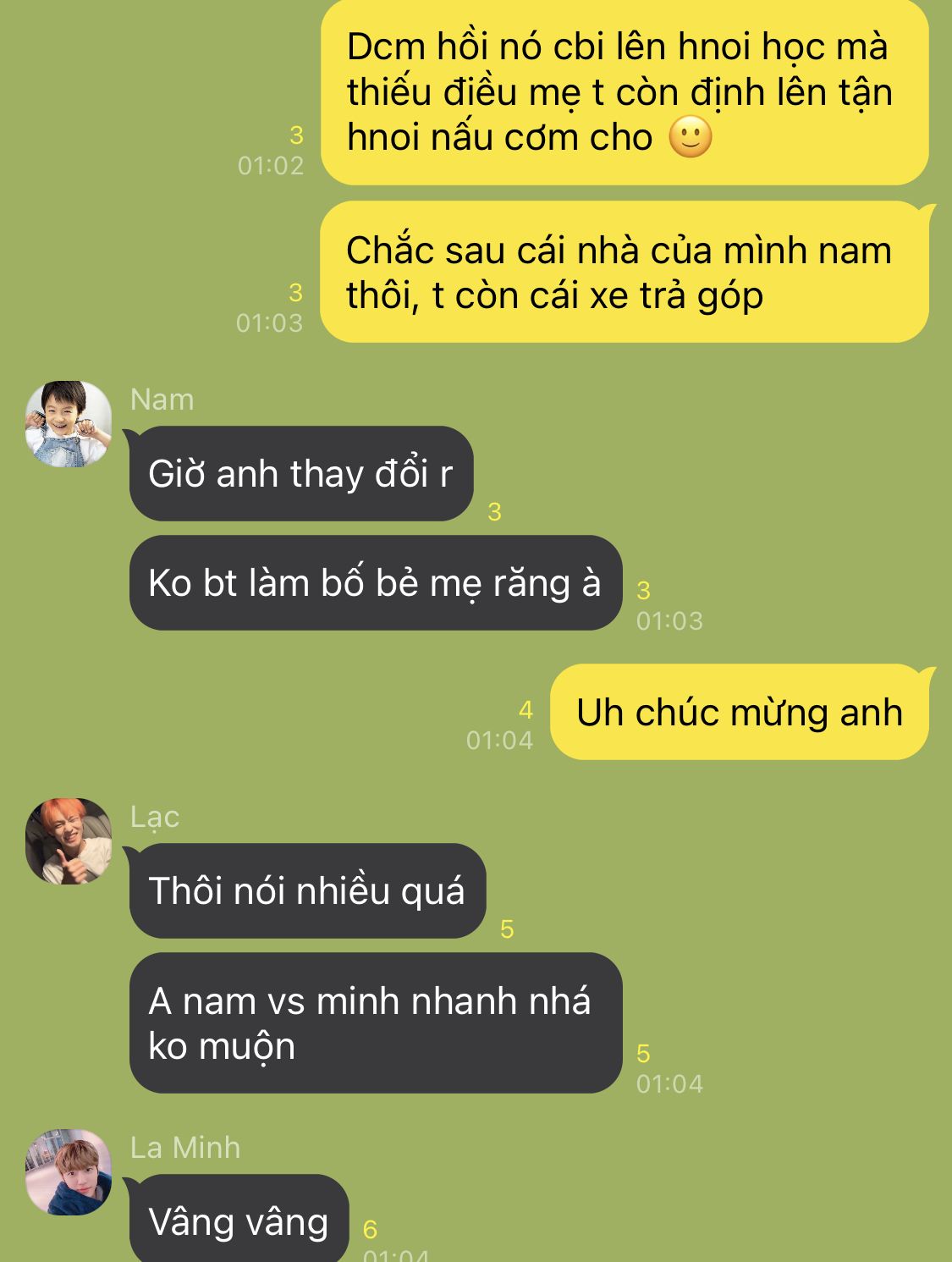Tap the 01:02 timestamp of first message

(x=271, y=165)
